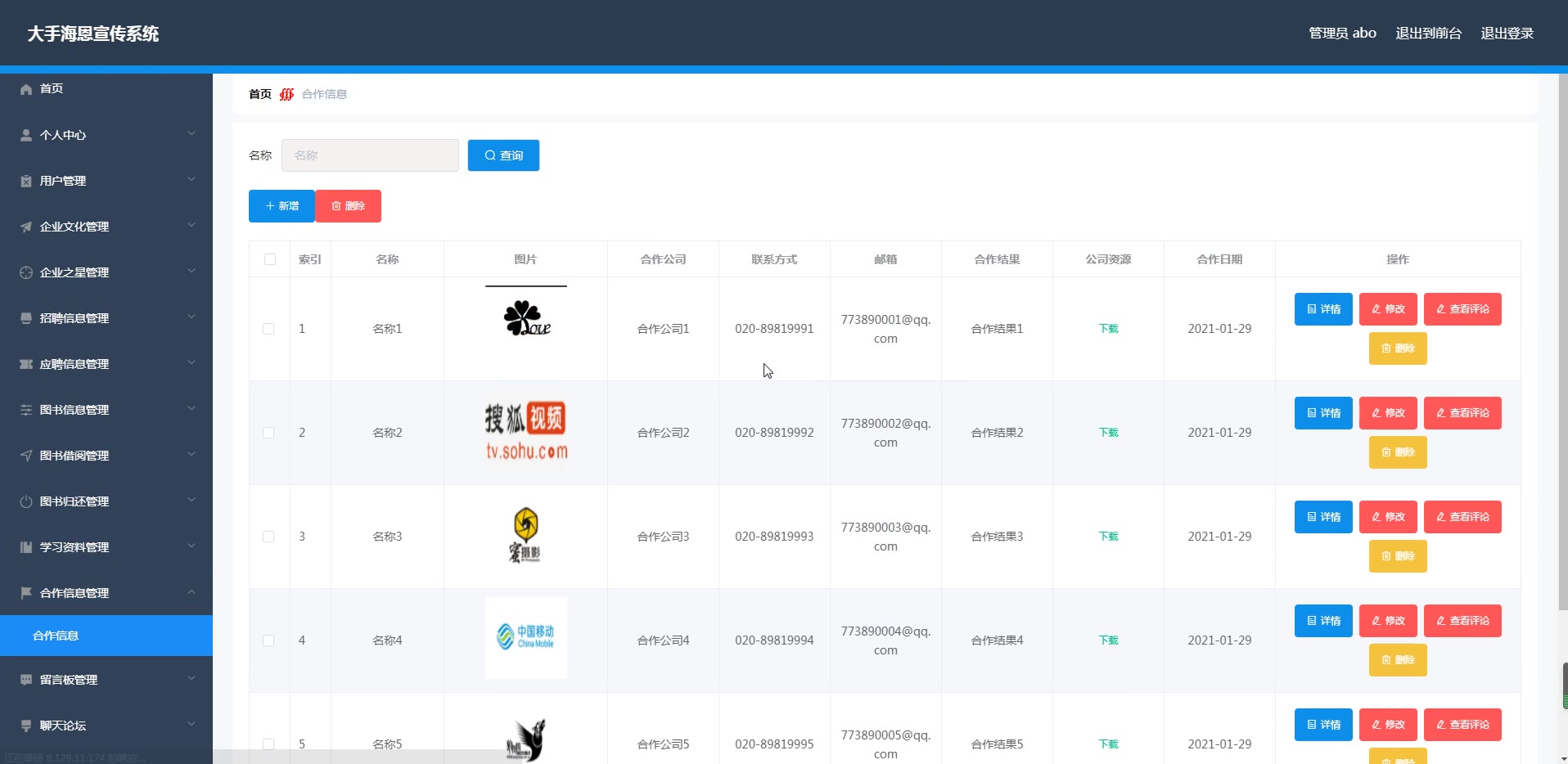The width and height of the screenshot is (1568, 764).
Task: Expand the 企业之星管理 menu chevron
Action: [x=191, y=271]
